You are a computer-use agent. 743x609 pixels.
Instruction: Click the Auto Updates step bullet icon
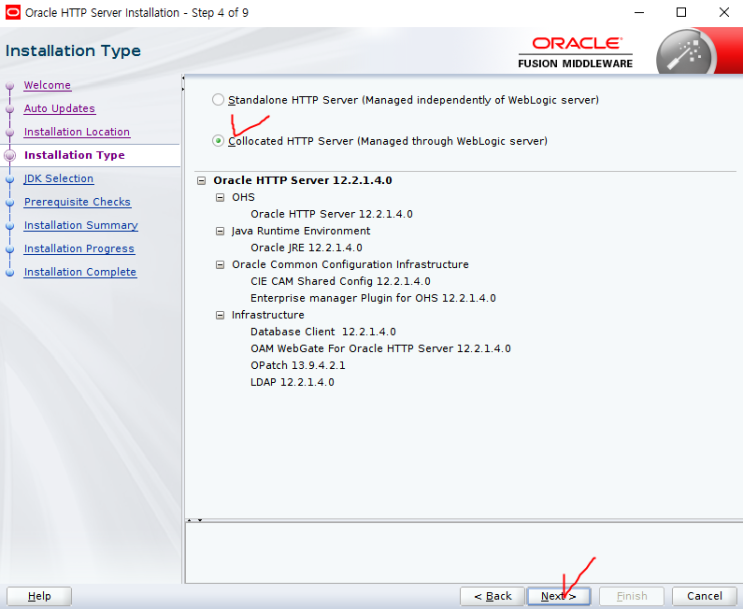point(9,109)
